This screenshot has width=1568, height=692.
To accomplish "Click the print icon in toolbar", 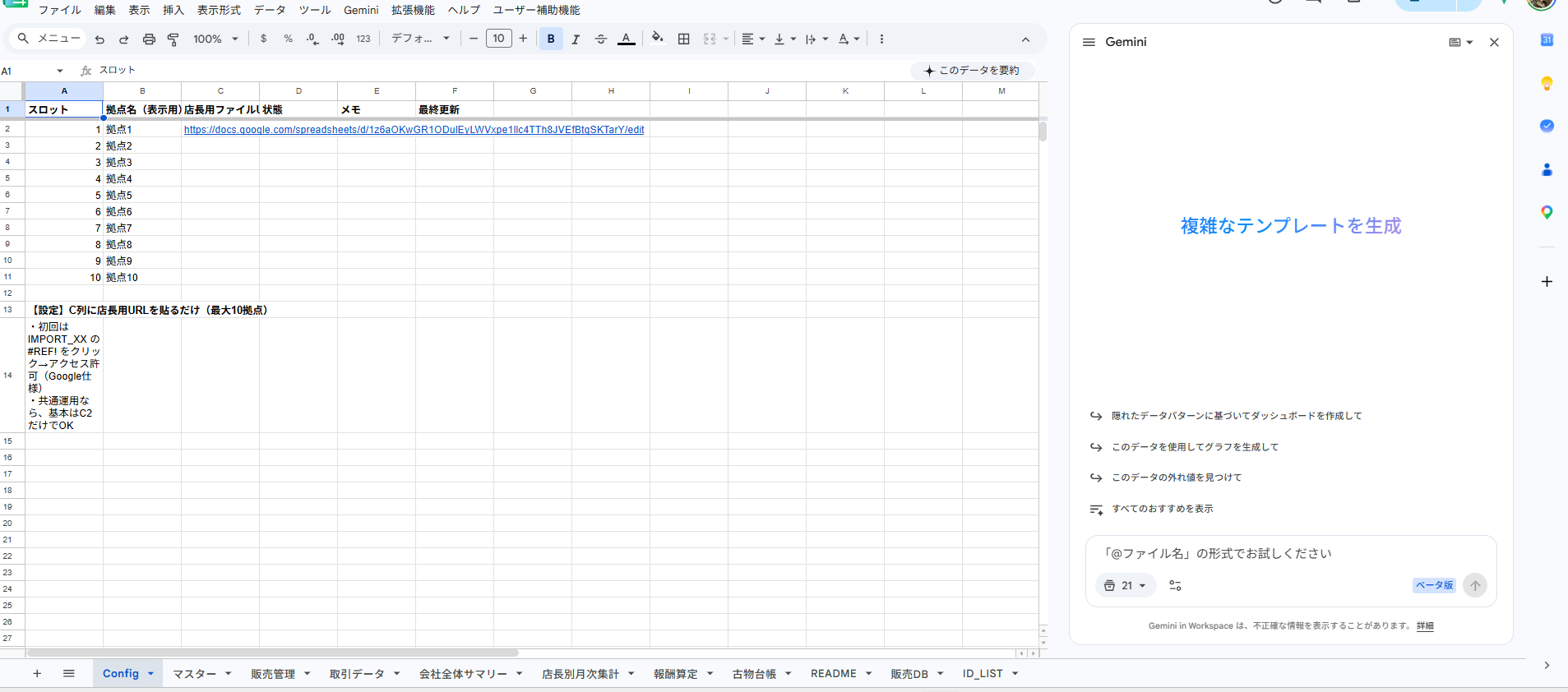I will tap(149, 39).
